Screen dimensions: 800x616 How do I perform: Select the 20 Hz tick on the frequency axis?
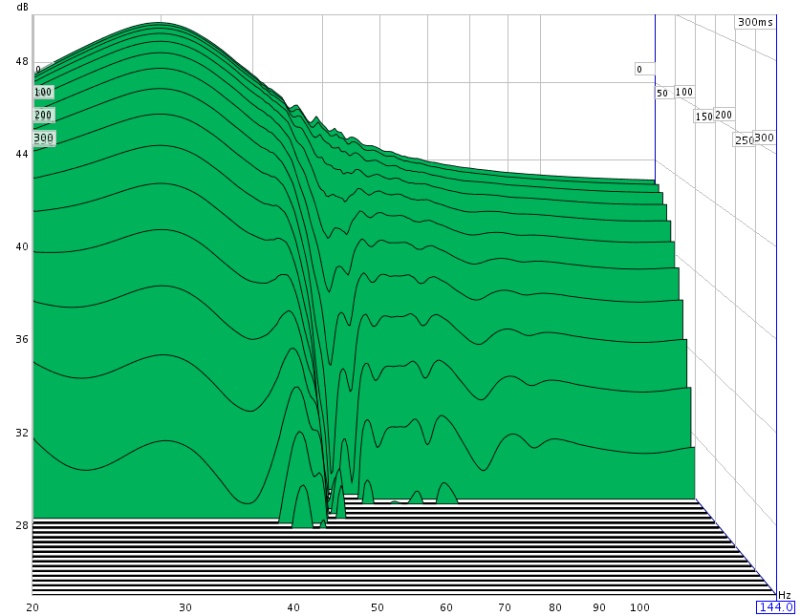tap(33, 607)
